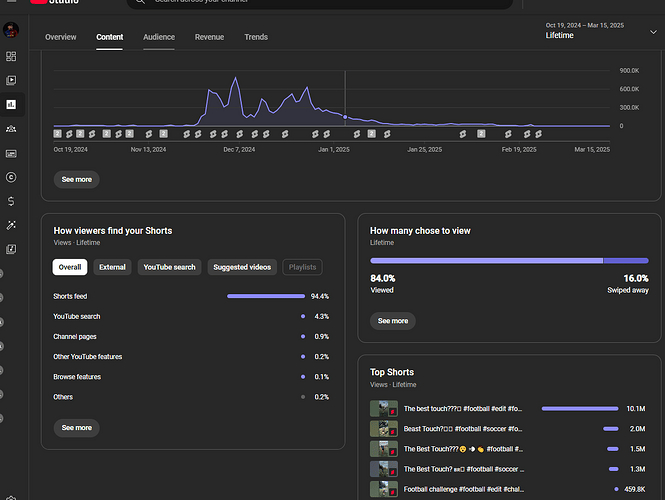665x500 pixels.
Task: Click first '2' video marker at Oct 19, 2024
Action: (x=58, y=134)
